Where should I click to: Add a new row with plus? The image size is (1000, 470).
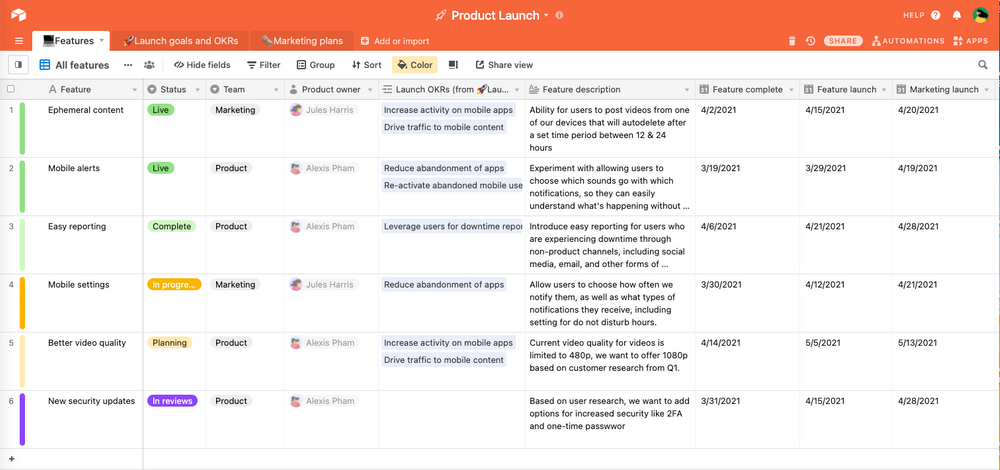pyautogui.click(x=11, y=459)
